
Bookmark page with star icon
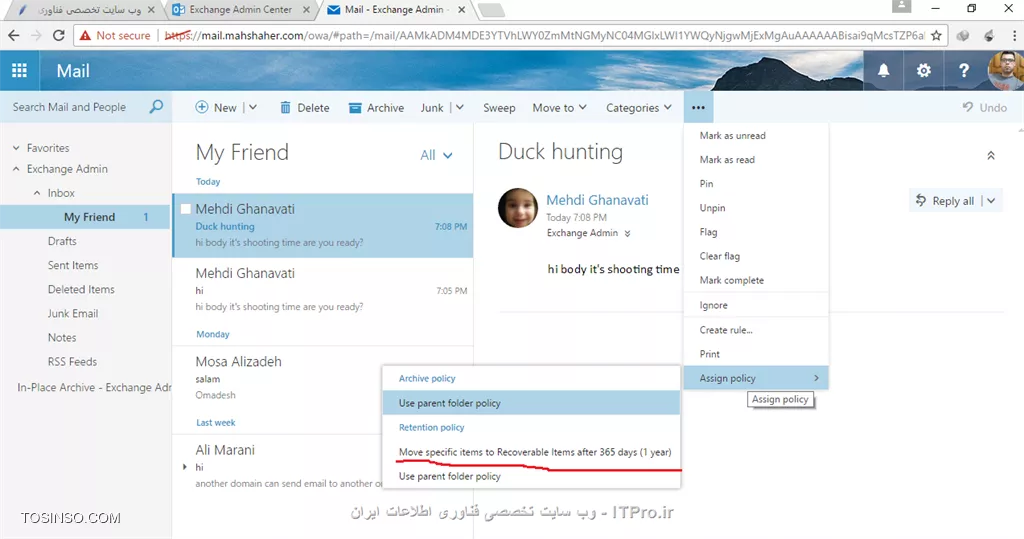click(936, 35)
